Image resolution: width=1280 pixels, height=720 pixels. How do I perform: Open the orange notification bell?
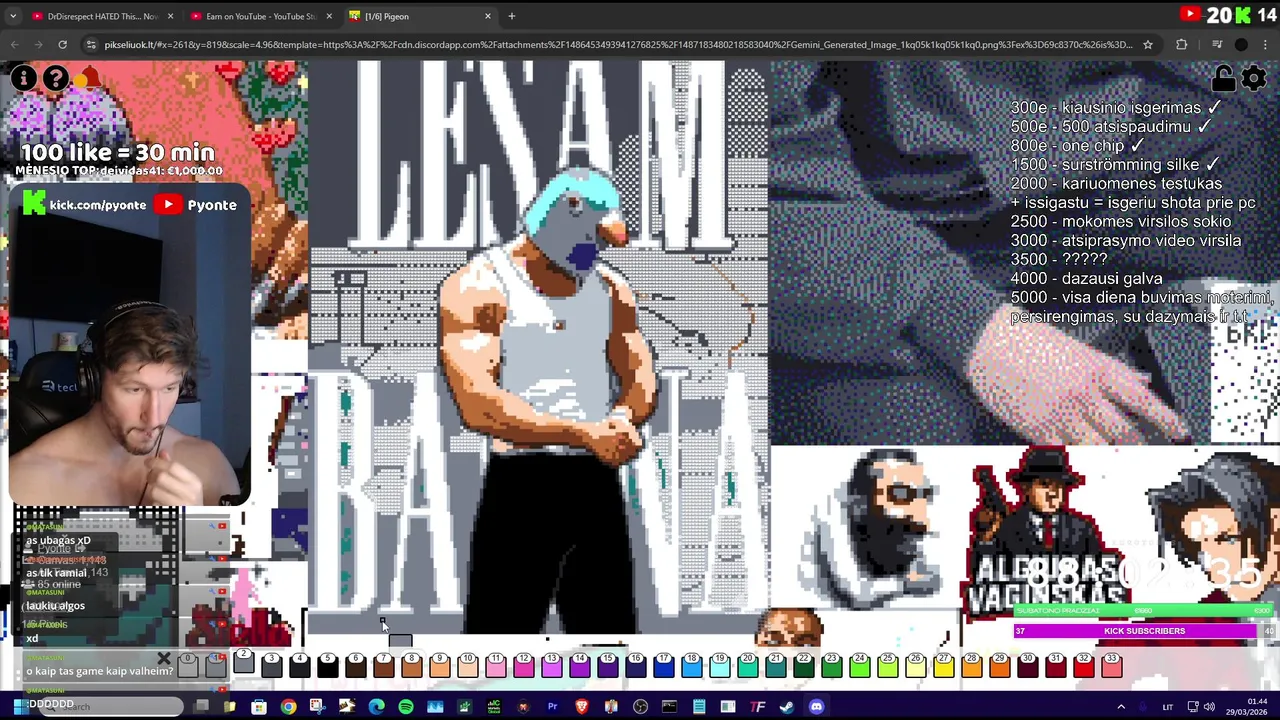tap(89, 78)
